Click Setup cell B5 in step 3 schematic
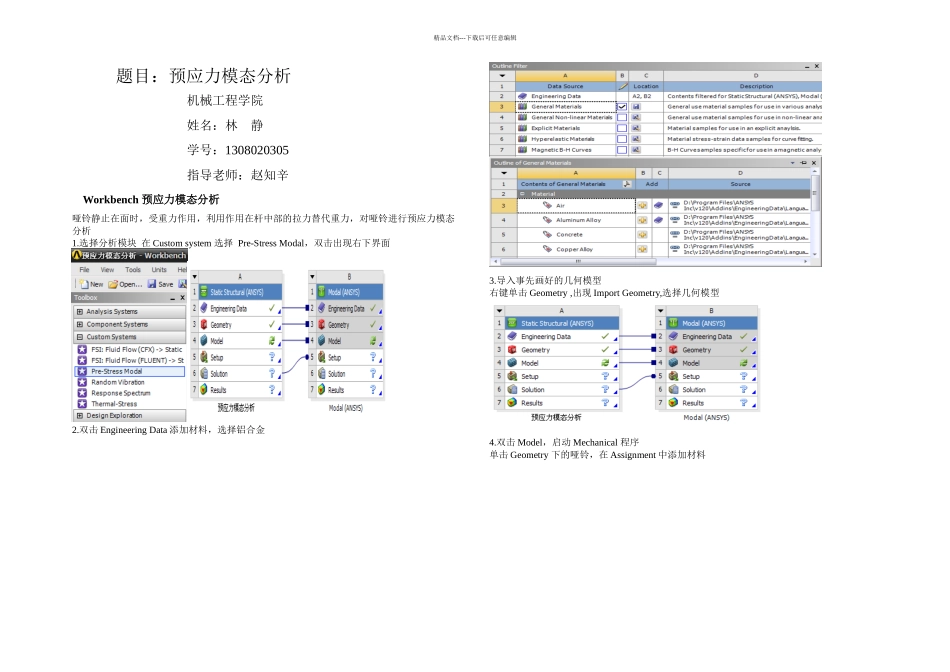 (712, 376)
